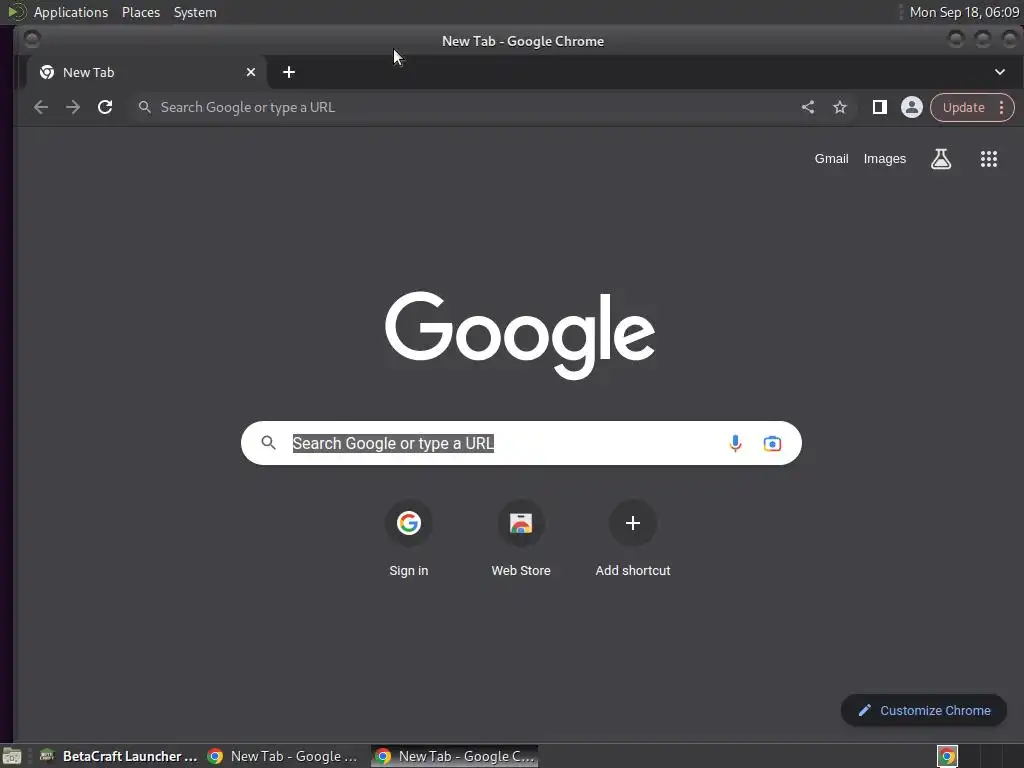
Task: Click the clock showing Mon Sep 18
Action: click(964, 12)
